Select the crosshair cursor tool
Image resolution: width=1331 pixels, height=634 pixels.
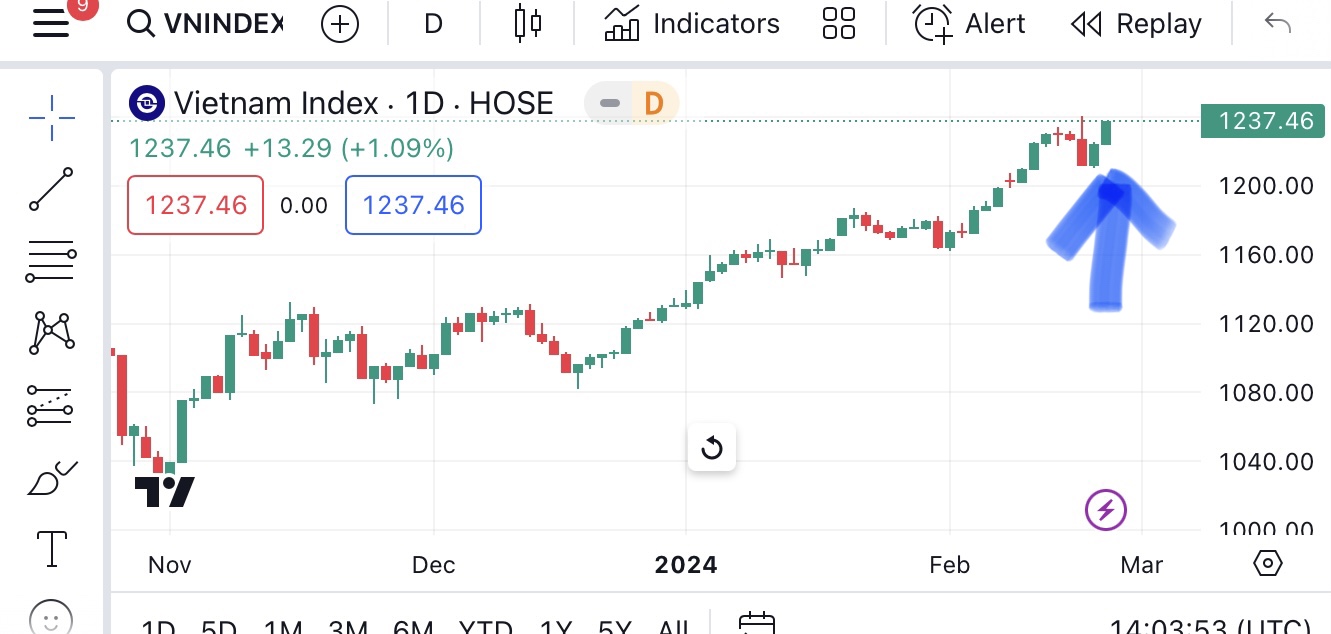(x=51, y=119)
